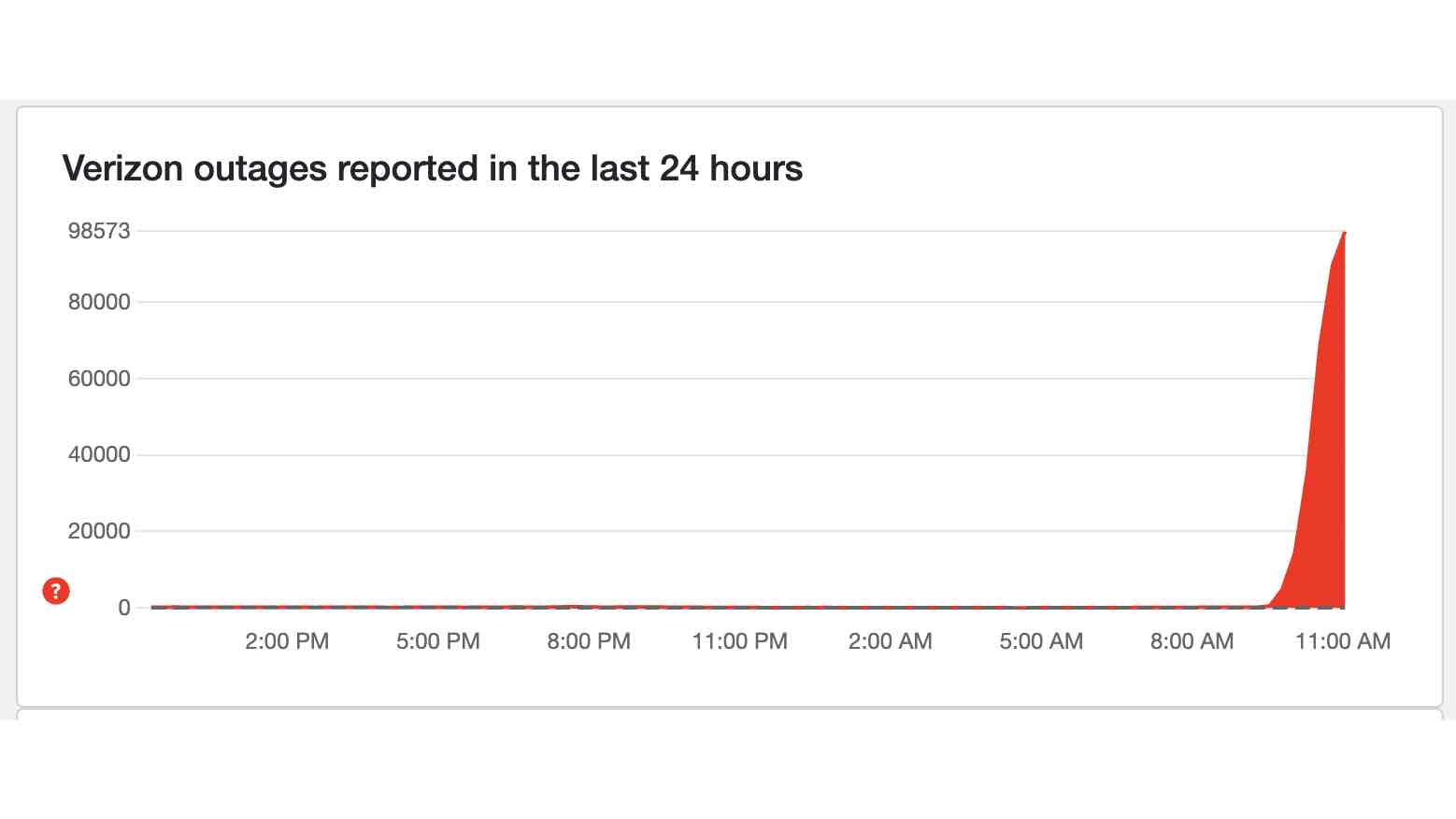Click the 98573 peak value label

coord(99,231)
